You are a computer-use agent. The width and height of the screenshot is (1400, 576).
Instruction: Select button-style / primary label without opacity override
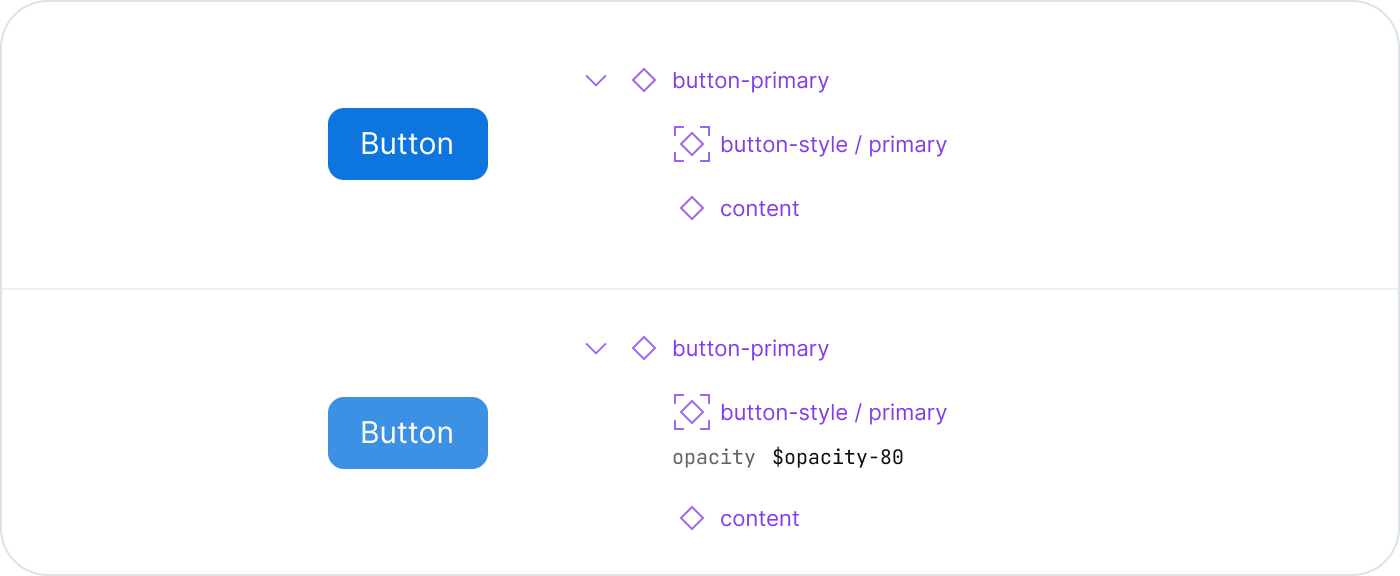(833, 145)
